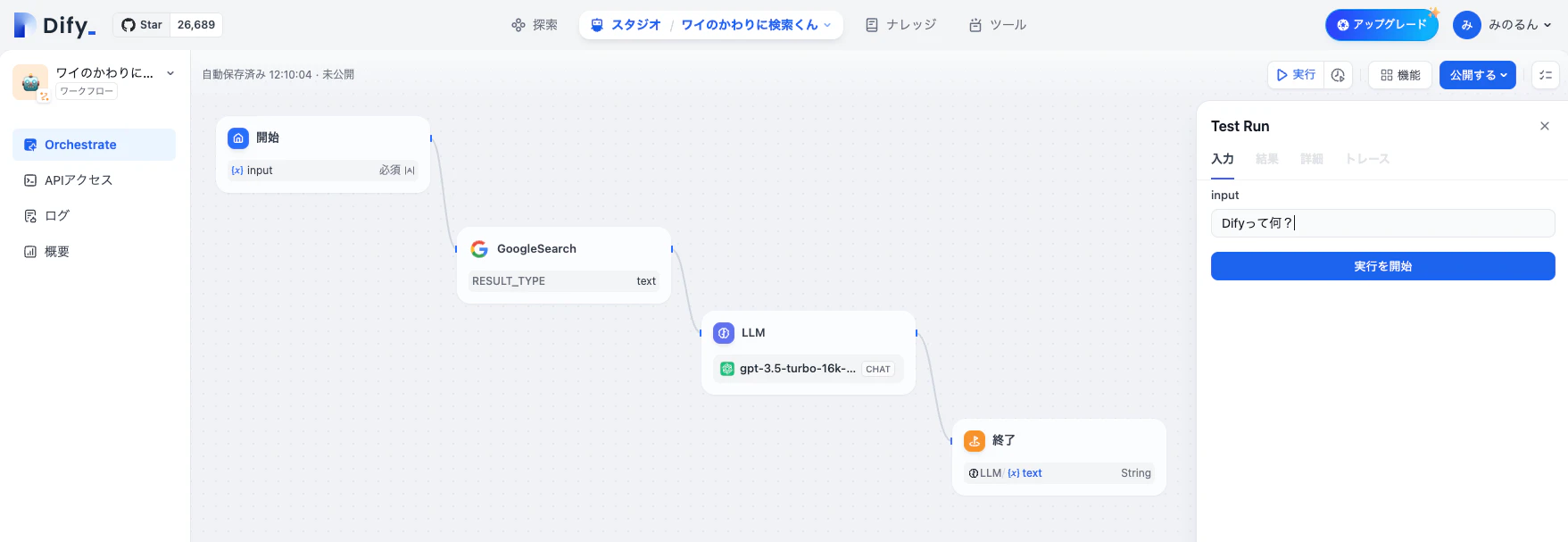
Task: Switch to the 詳細 tab
Action: point(1312,159)
